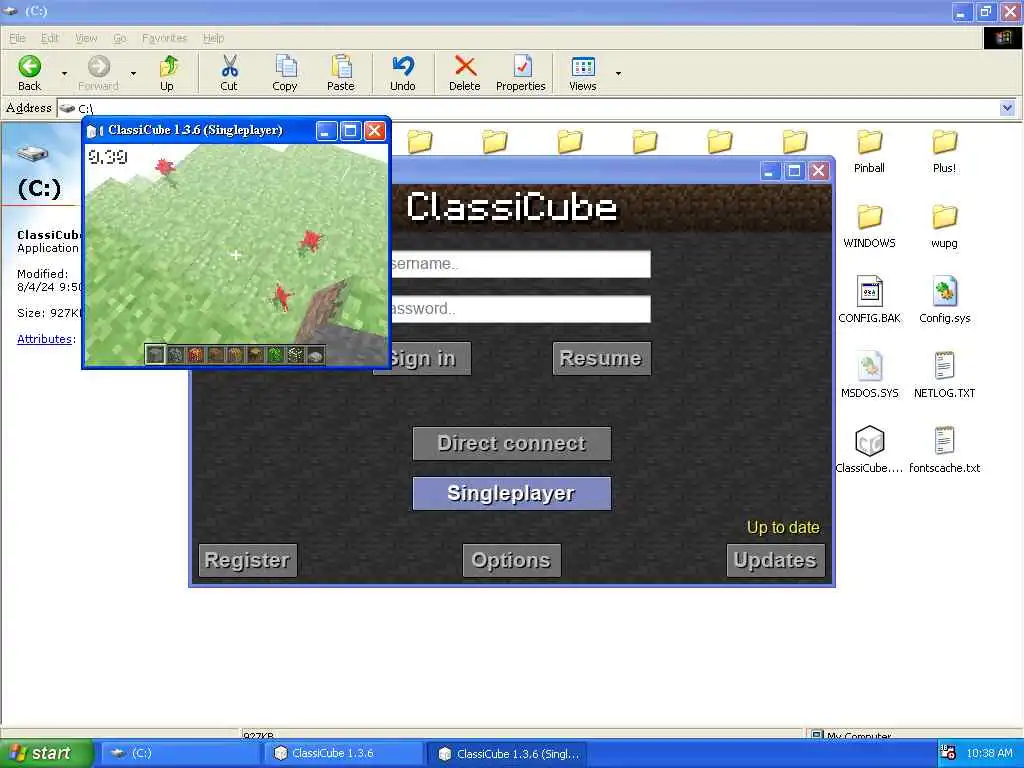Image resolution: width=1024 pixels, height=768 pixels.
Task: Open the Views dropdown arrow
Action: [618, 73]
